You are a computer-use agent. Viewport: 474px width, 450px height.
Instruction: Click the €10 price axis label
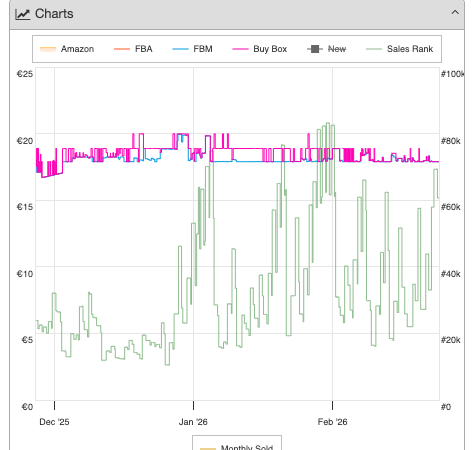coord(25,274)
